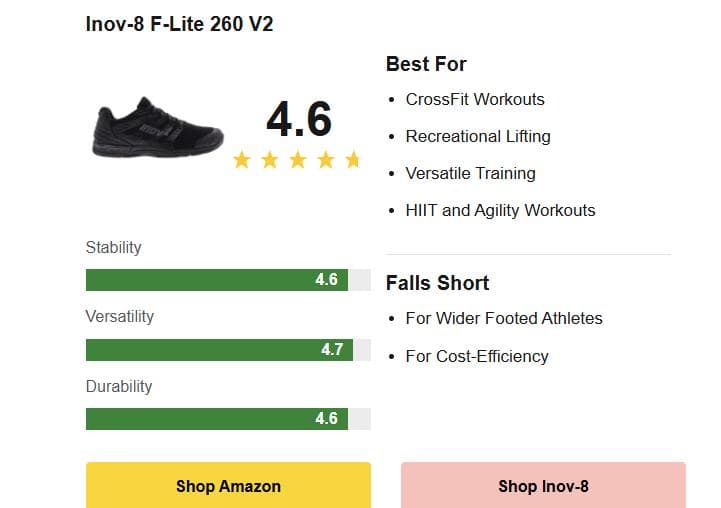This screenshot has height=508, width=721.
Task: Select the Versatile Training list item
Action: (470, 173)
